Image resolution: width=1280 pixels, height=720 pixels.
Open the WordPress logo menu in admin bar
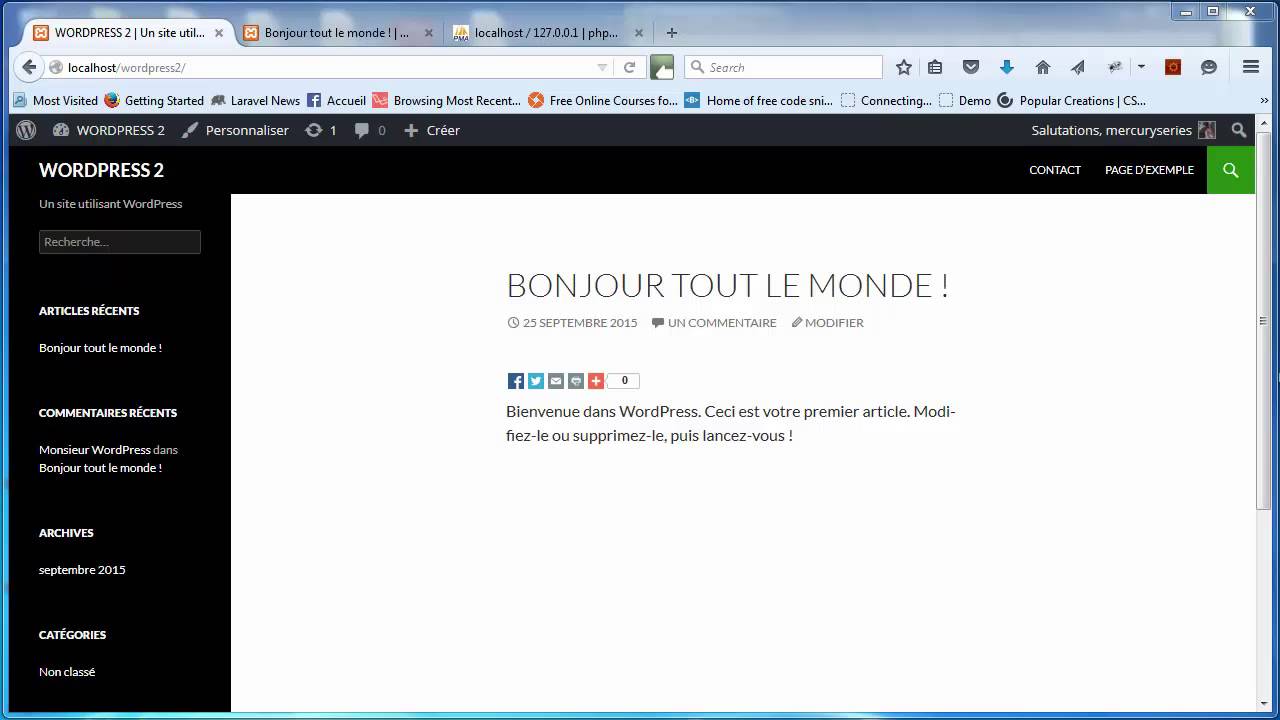tap(26, 130)
